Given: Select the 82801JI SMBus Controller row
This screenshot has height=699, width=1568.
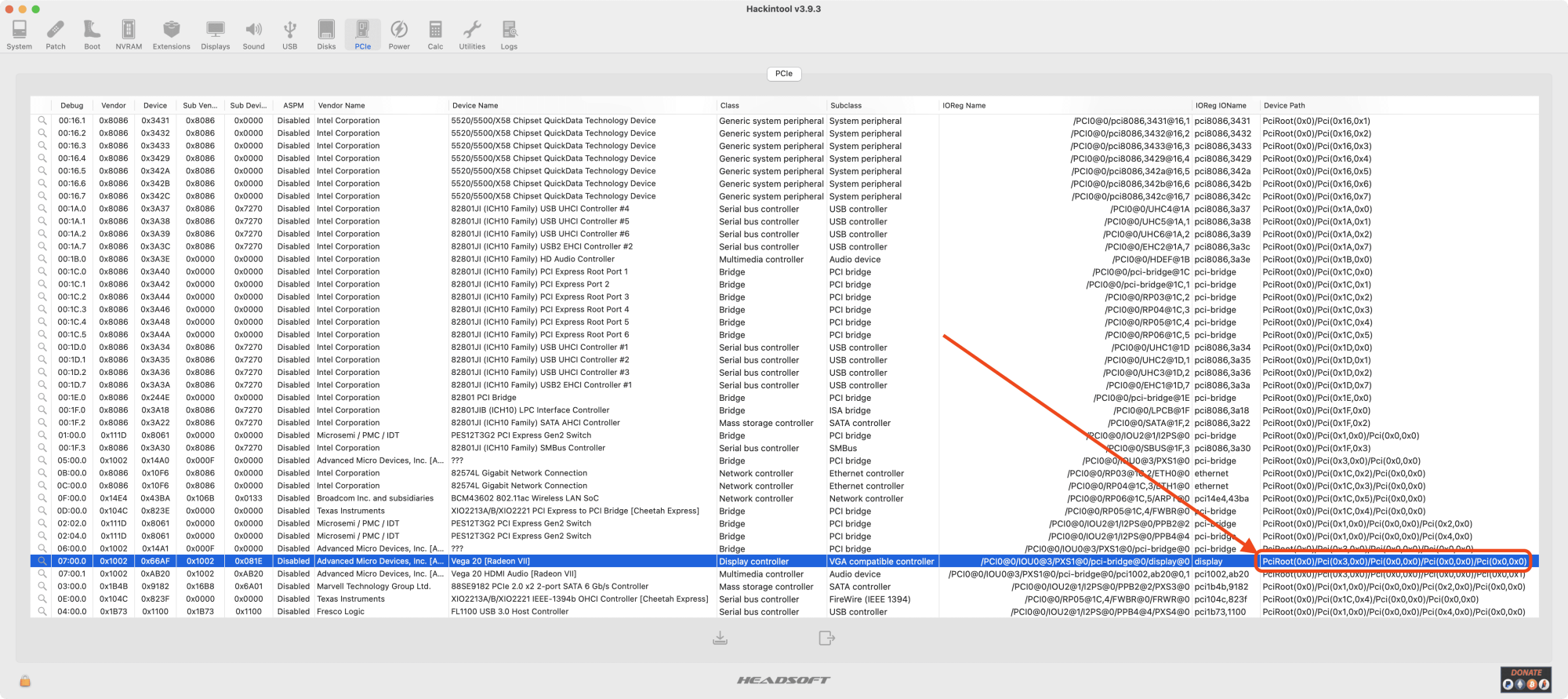Looking at the screenshot, I should (x=784, y=448).
